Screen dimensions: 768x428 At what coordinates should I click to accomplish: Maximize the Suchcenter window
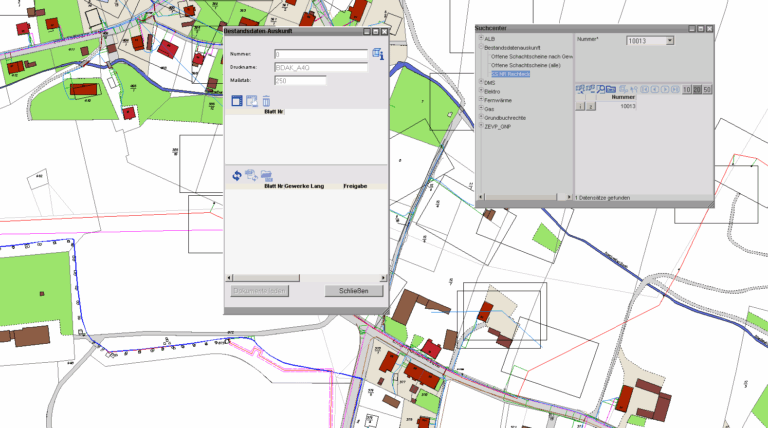pyautogui.click(x=700, y=29)
